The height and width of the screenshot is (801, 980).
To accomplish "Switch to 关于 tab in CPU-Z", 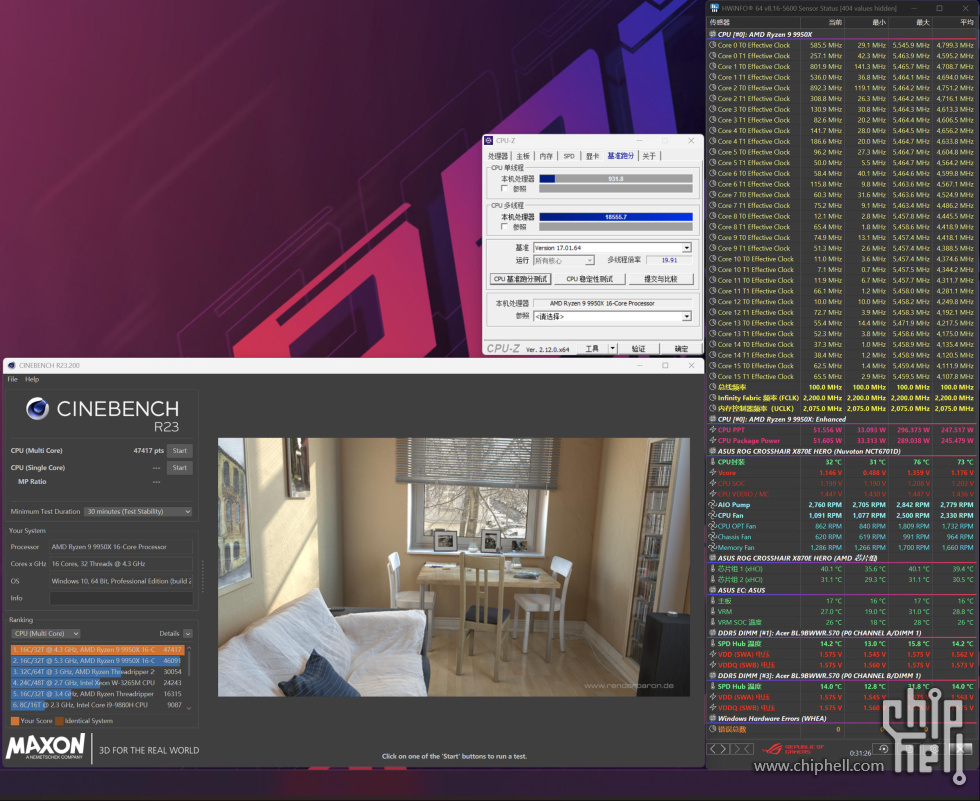I will 649,156.
